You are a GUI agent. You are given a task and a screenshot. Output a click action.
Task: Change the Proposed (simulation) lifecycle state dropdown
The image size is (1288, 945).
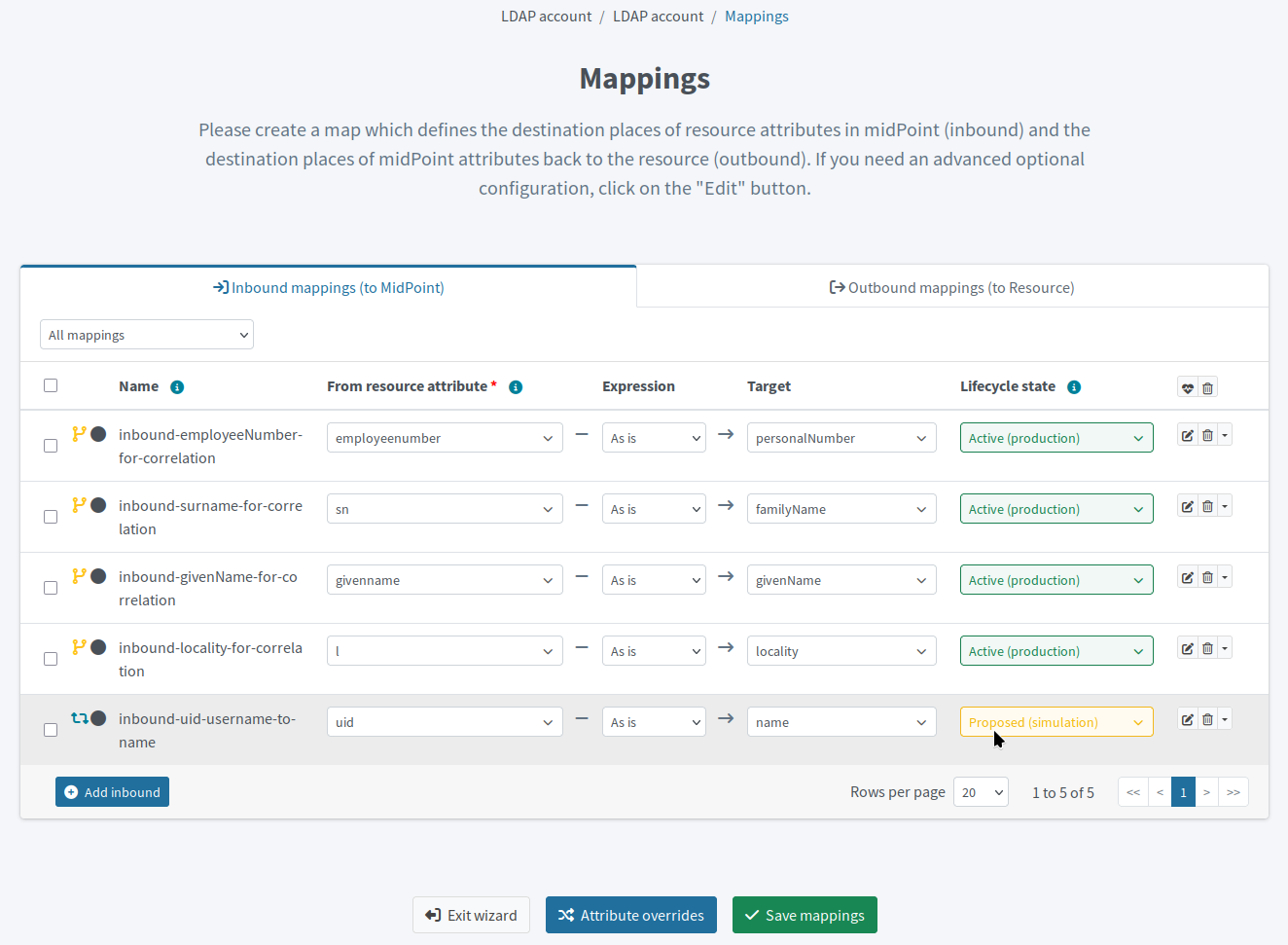point(1056,721)
